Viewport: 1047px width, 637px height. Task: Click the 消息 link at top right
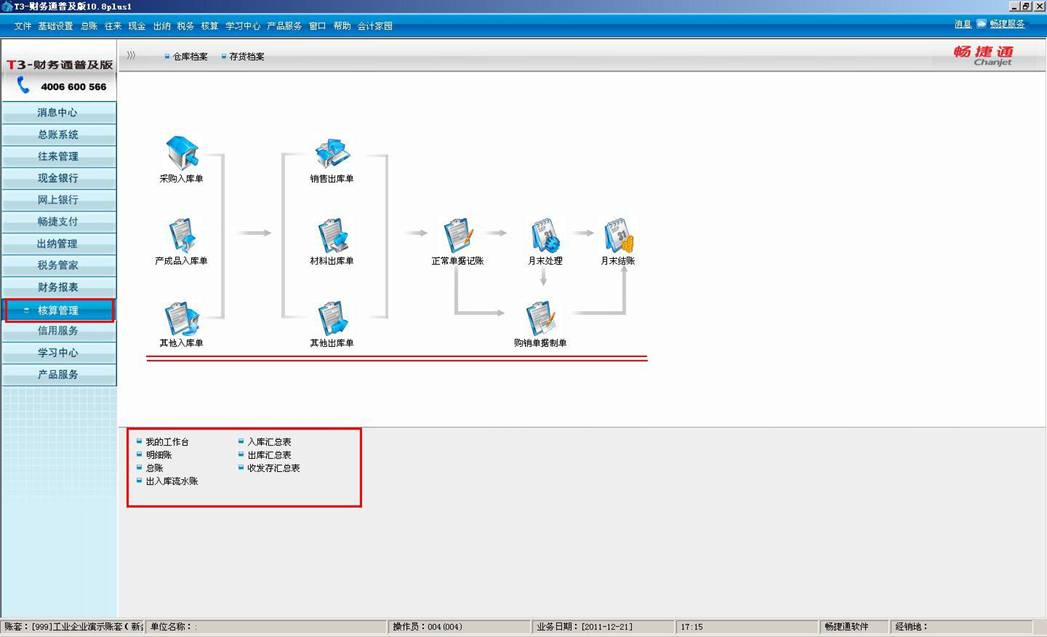point(962,24)
